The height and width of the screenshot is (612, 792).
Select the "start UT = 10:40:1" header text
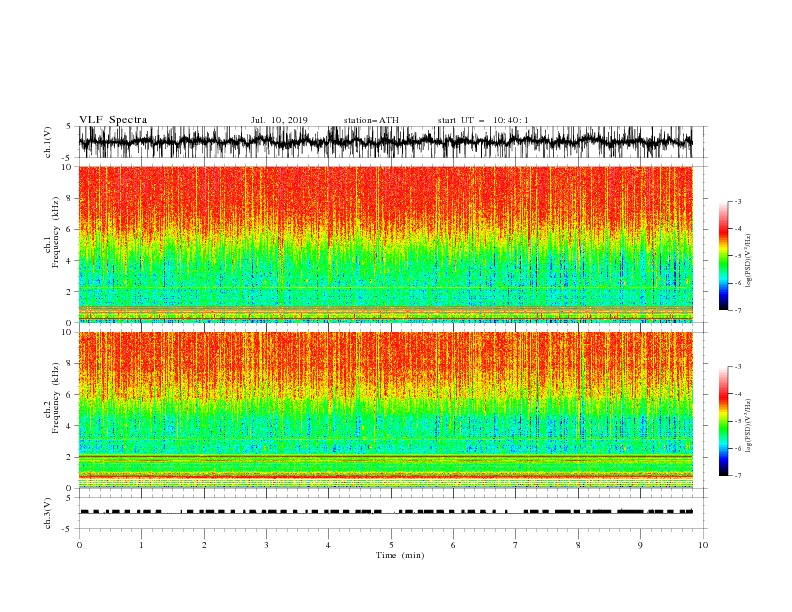tap(483, 120)
